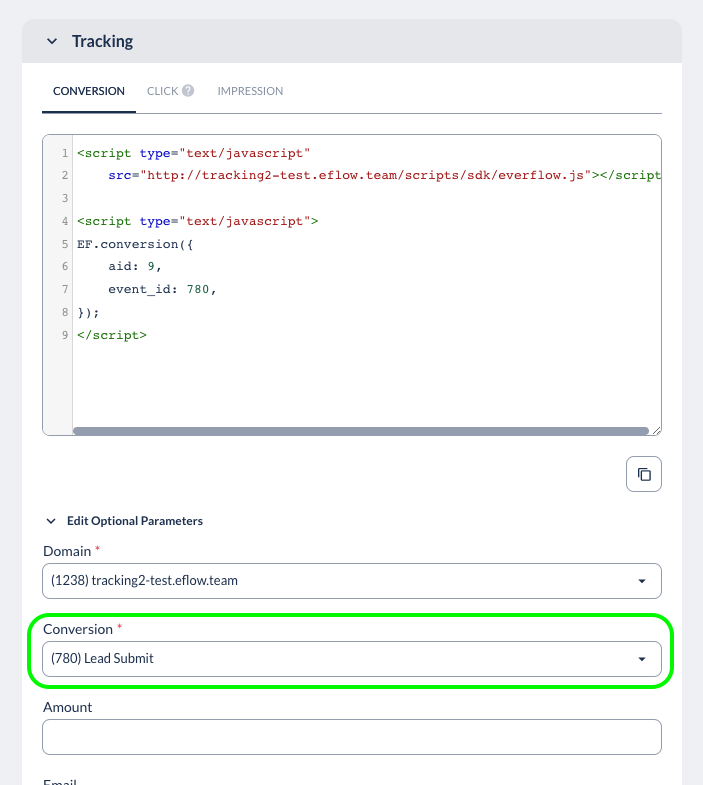703x785 pixels.
Task: Click code line with EF.conversion({
Action: [x=135, y=244]
